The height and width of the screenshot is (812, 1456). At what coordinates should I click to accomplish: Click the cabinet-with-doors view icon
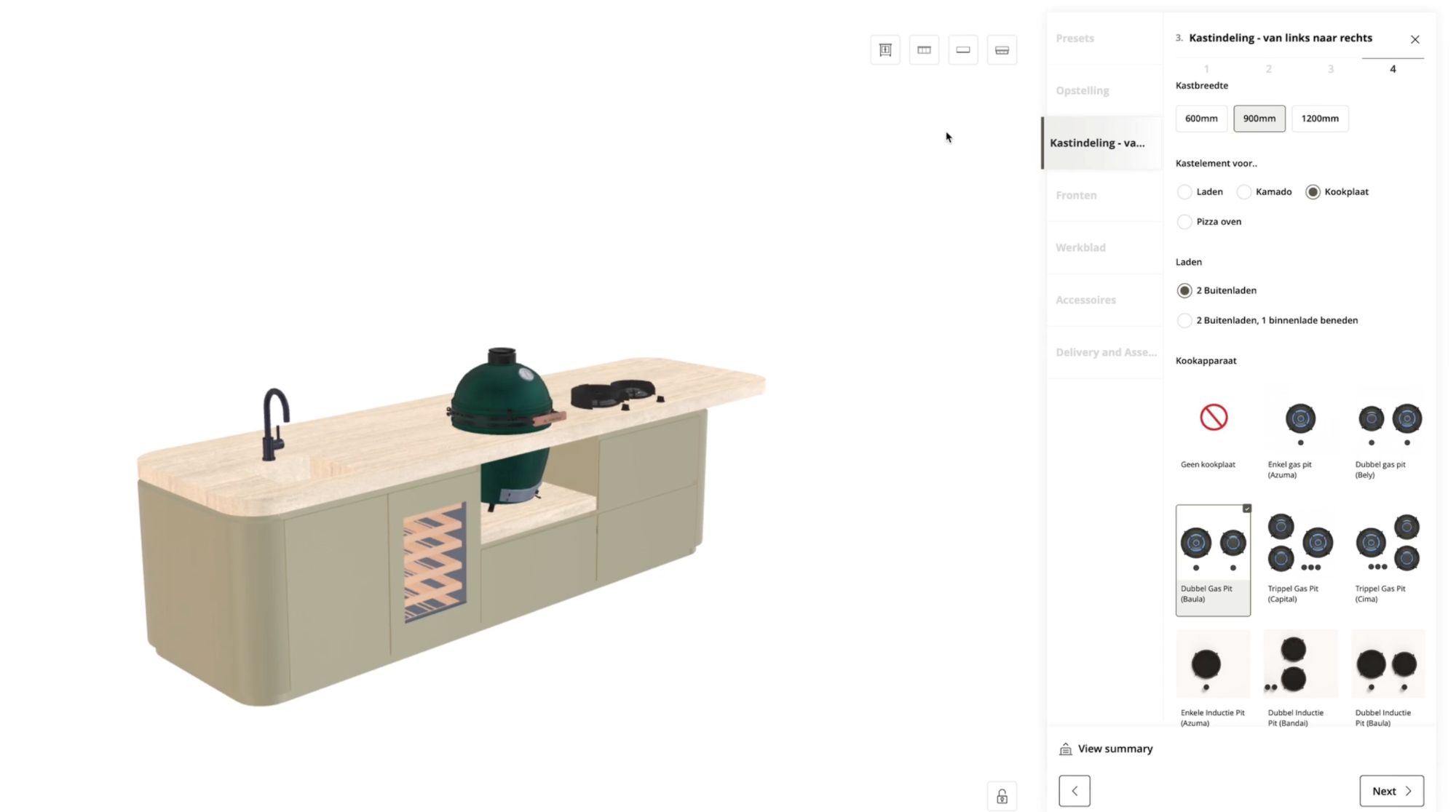885,50
